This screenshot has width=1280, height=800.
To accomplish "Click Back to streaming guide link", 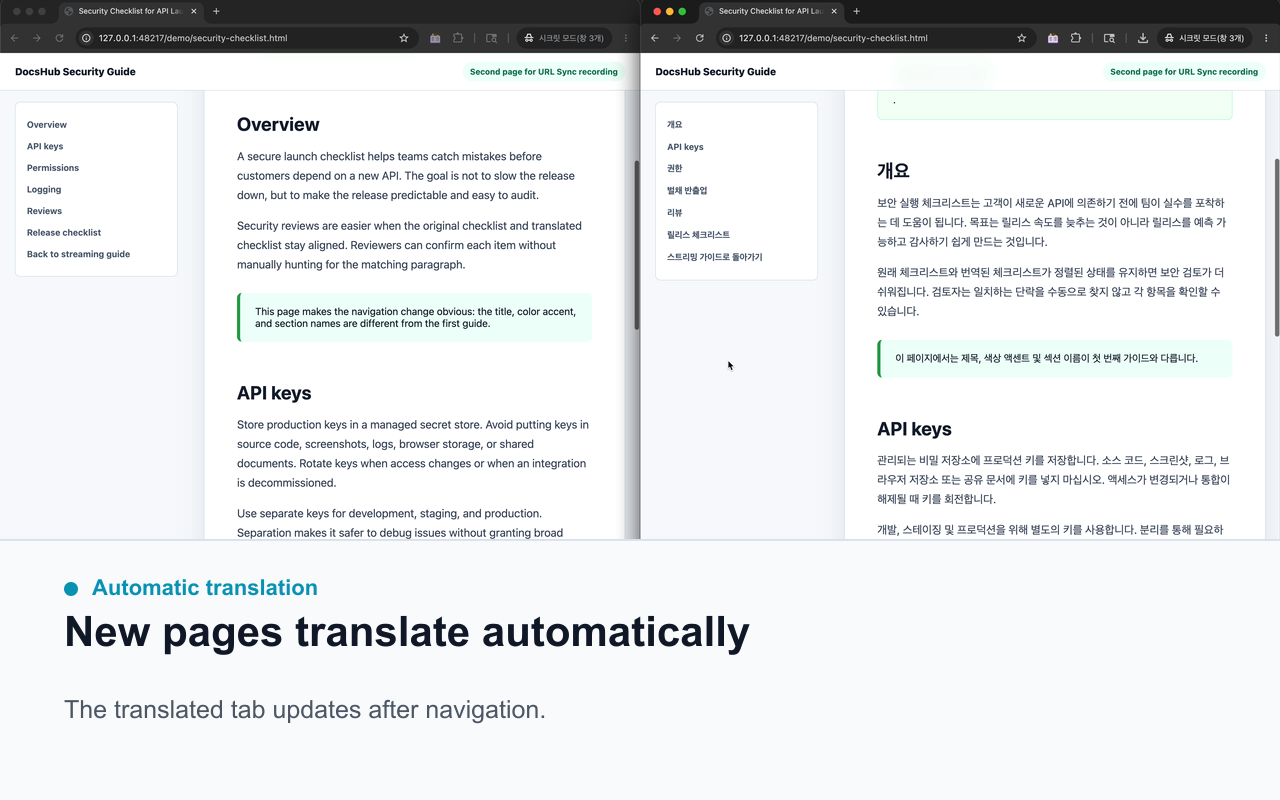I will tap(78, 254).
